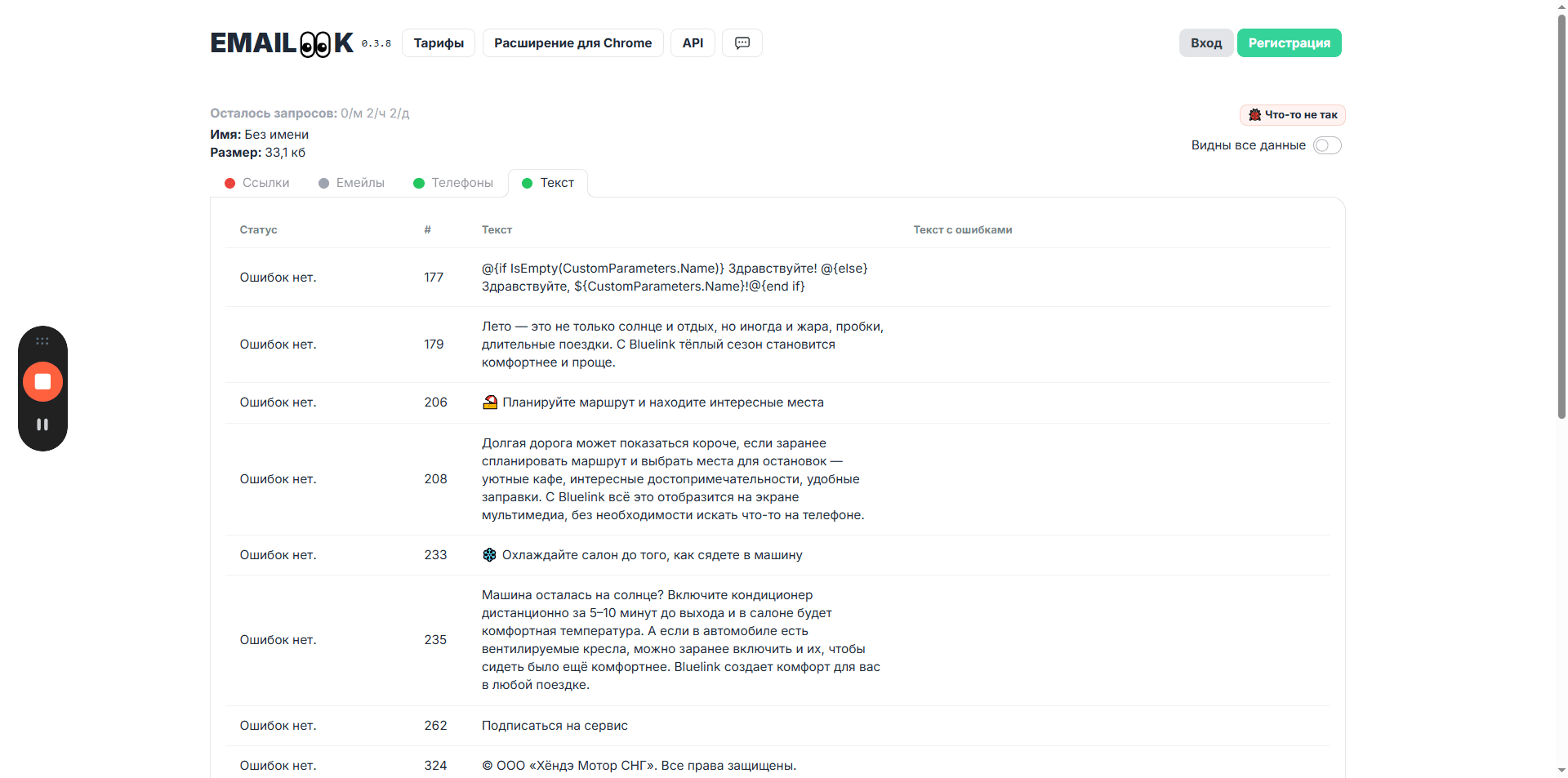The width and height of the screenshot is (1568, 778).
Task: Click text 'Планируйте маршрут и находите интересные места'
Action: tap(663, 402)
